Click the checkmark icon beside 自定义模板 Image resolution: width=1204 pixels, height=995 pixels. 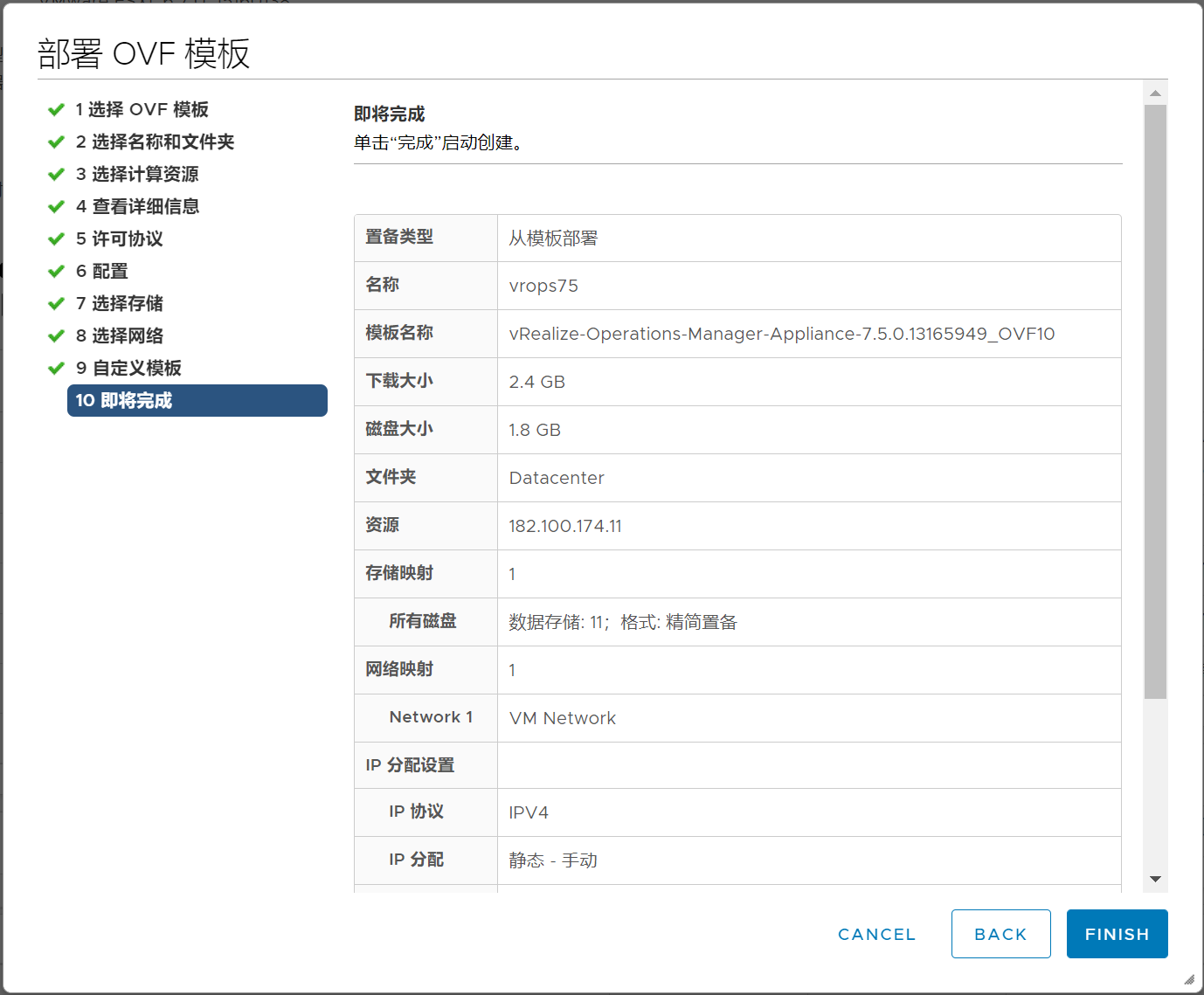click(x=56, y=368)
